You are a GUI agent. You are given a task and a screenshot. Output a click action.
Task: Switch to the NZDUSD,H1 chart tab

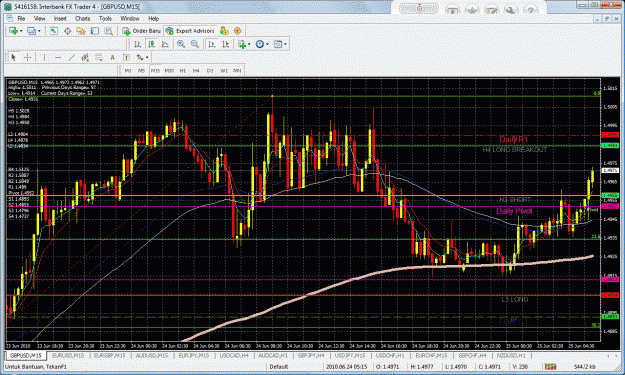[x=511, y=355]
